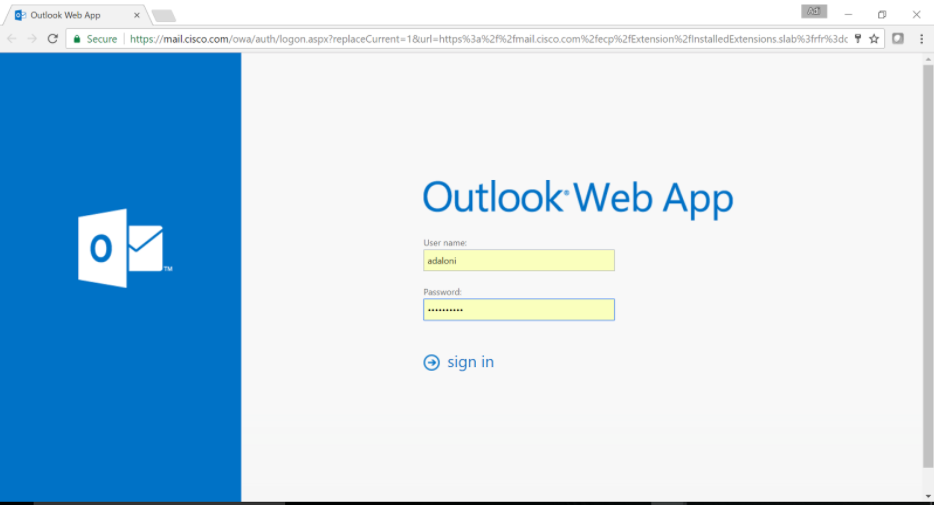
Task: Click the Chrome profile name badge
Action: tap(814, 11)
